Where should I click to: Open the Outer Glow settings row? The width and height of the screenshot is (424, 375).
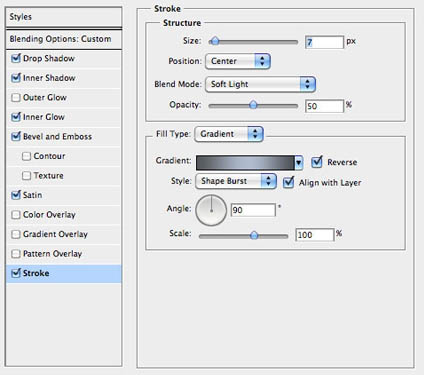64,98
